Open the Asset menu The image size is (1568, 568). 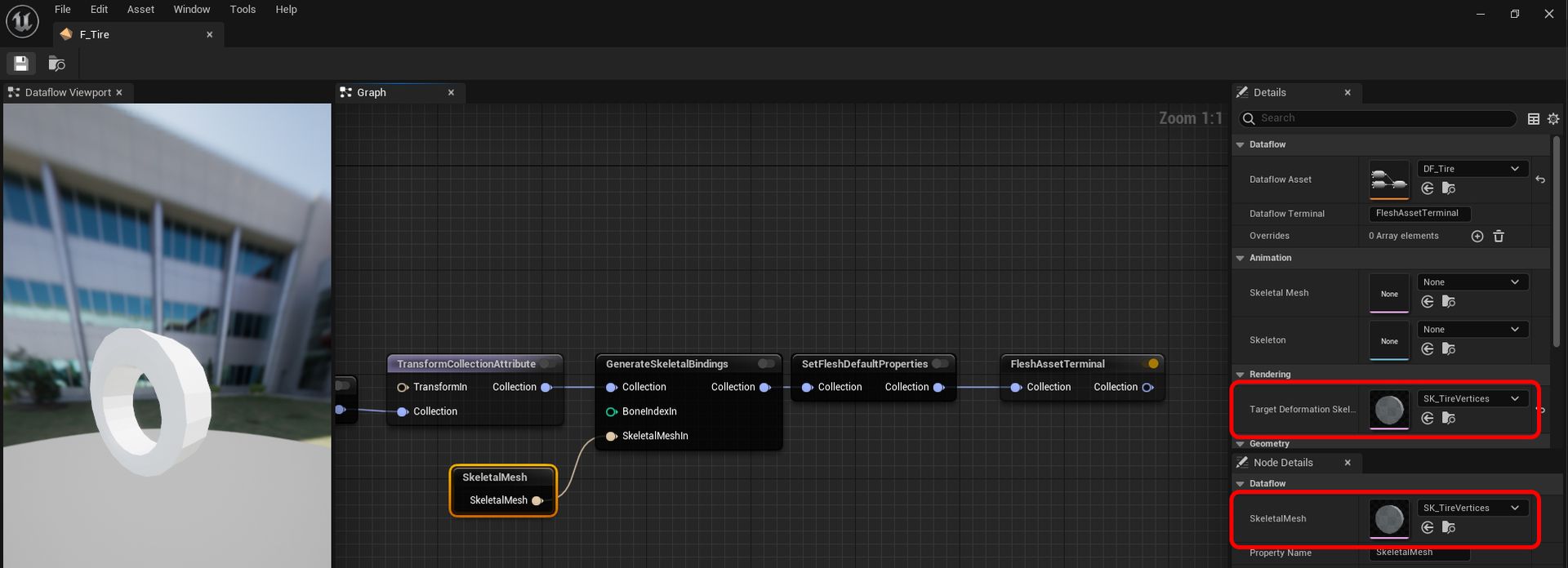coord(140,10)
